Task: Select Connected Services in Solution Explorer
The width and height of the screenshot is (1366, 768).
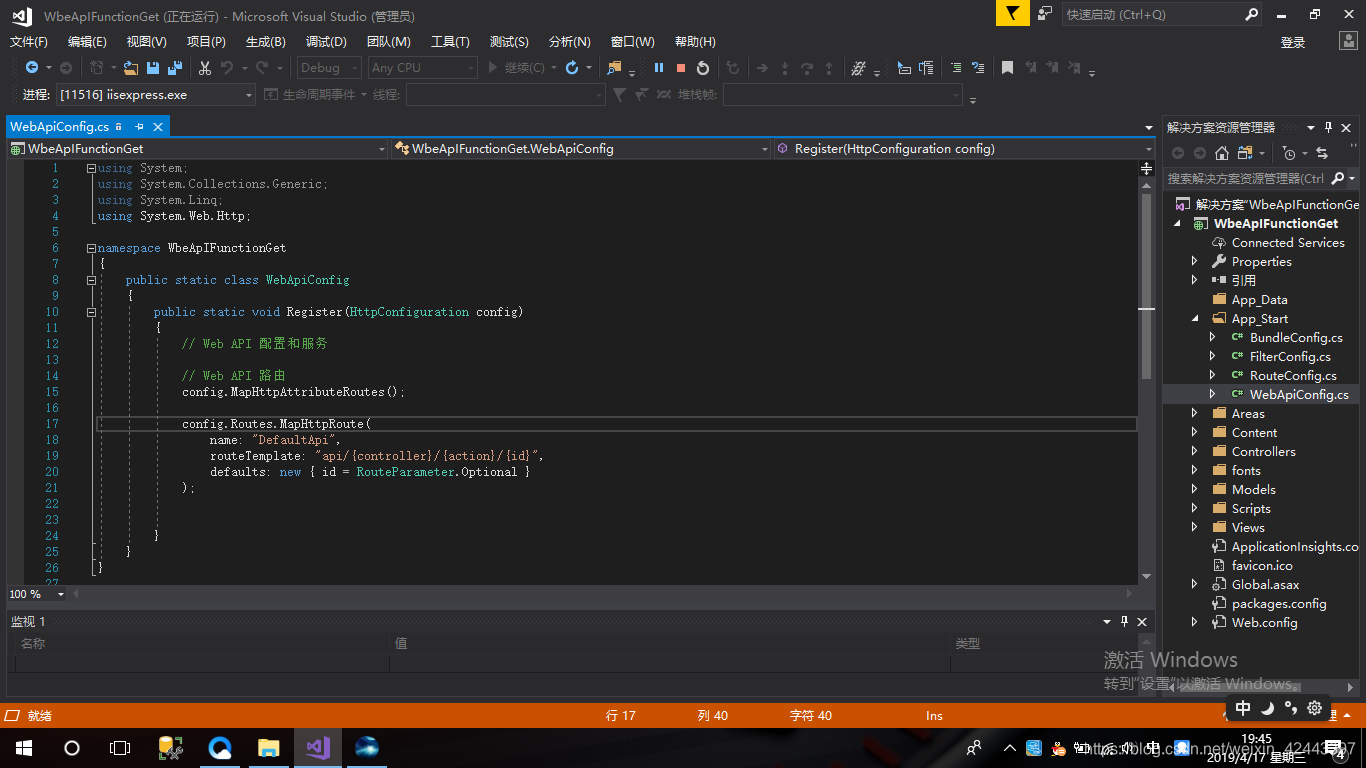Action: tap(1288, 242)
